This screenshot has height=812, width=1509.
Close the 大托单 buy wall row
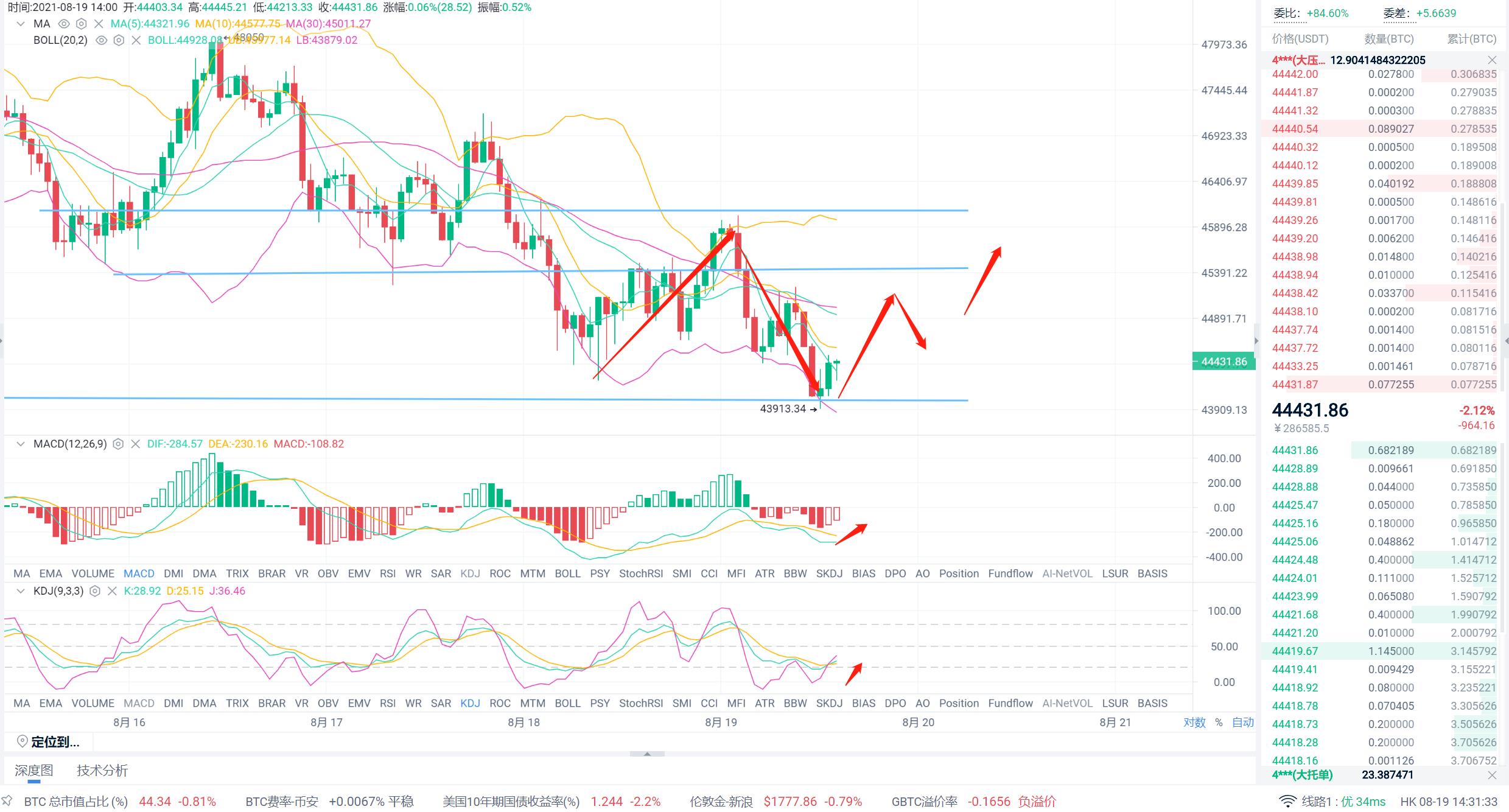(x=1491, y=775)
